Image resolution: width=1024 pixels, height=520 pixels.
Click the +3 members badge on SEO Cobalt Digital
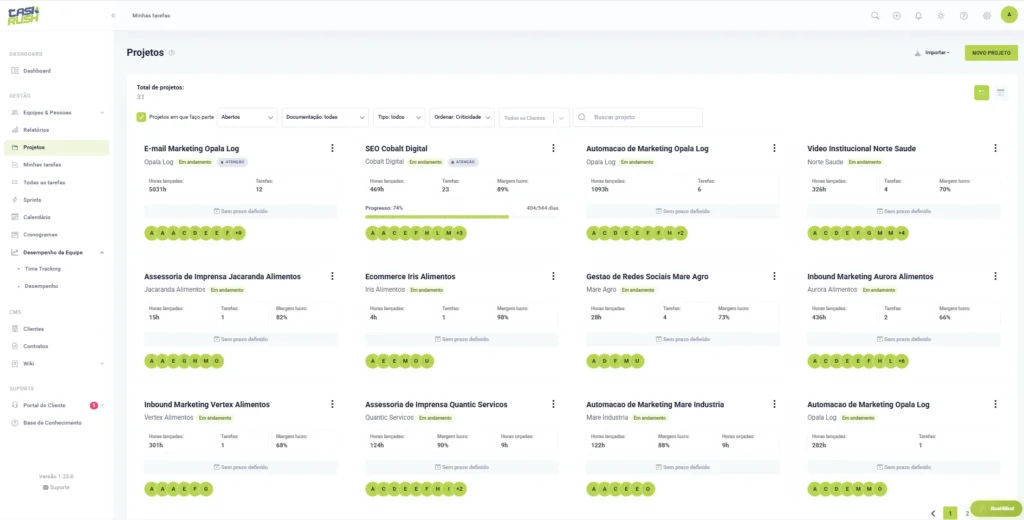click(x=459, y=233)
